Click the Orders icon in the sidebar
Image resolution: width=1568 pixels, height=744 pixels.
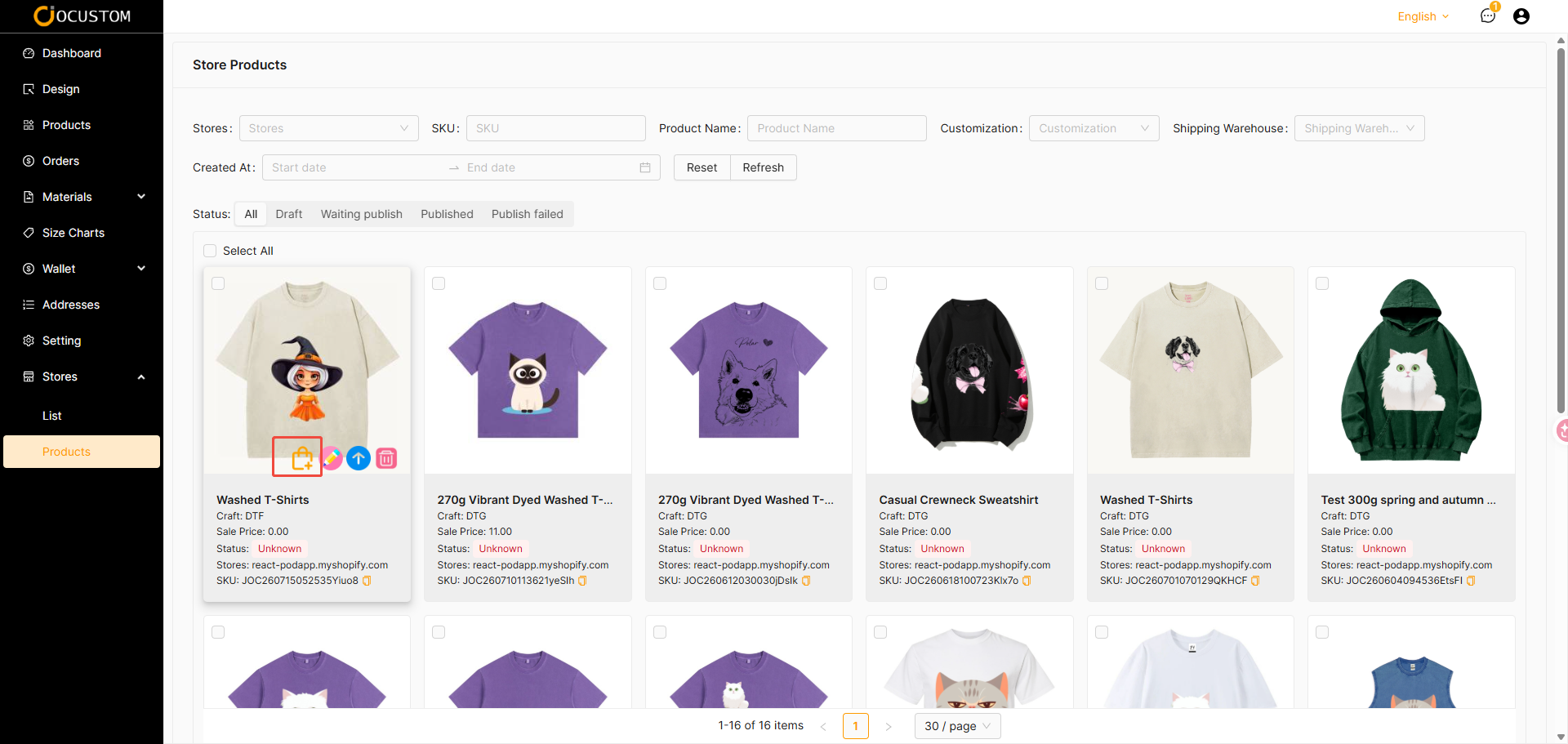(x=29, y=161)
